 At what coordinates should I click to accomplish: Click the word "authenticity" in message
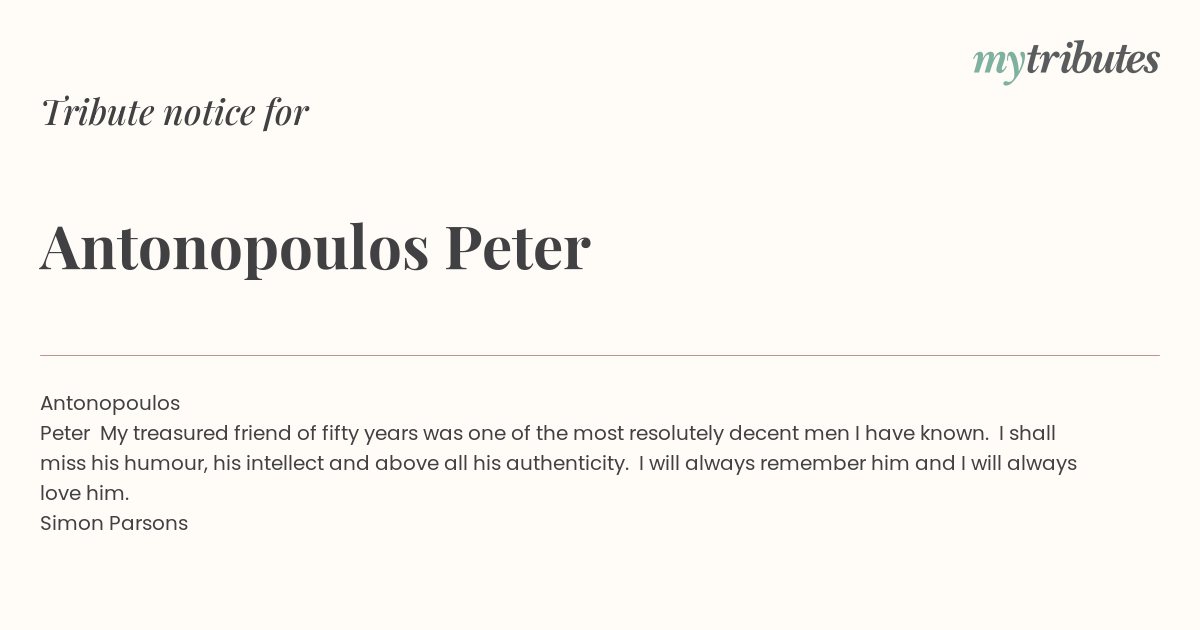click(566, 464)
